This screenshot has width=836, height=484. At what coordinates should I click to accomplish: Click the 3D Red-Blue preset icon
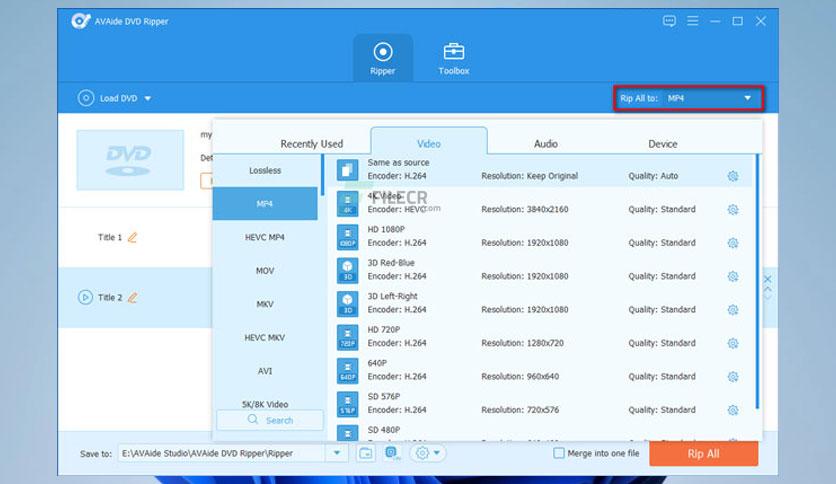point(348,271)
